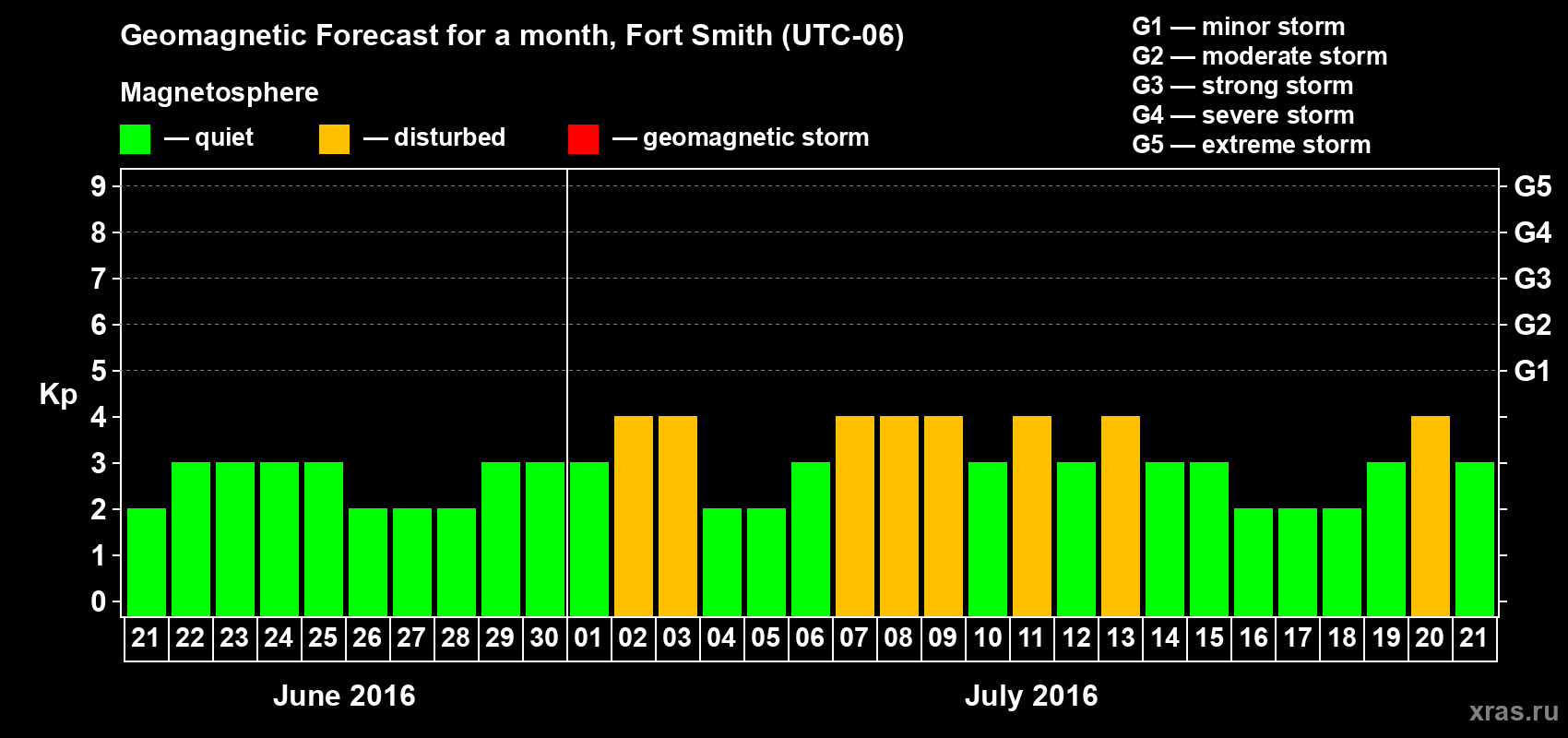1568x738 pixels.
Task: Select the June 22 green bar
Action: [191, 539]
